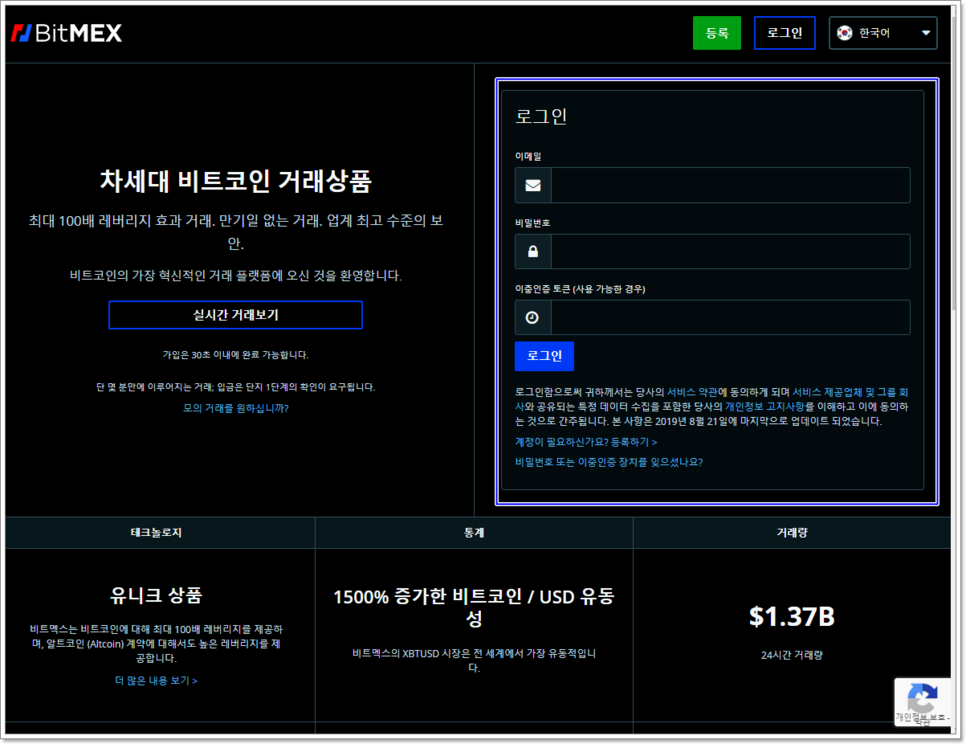
Task: Click the 로그인 heading in the form
Action: [x=541, y=116]
